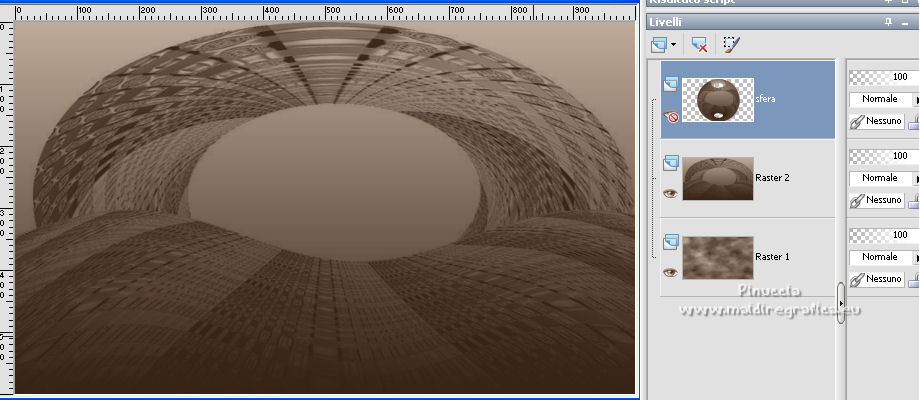Toggle the lock transparency icon for sfera layer

(x=914, y=122)
